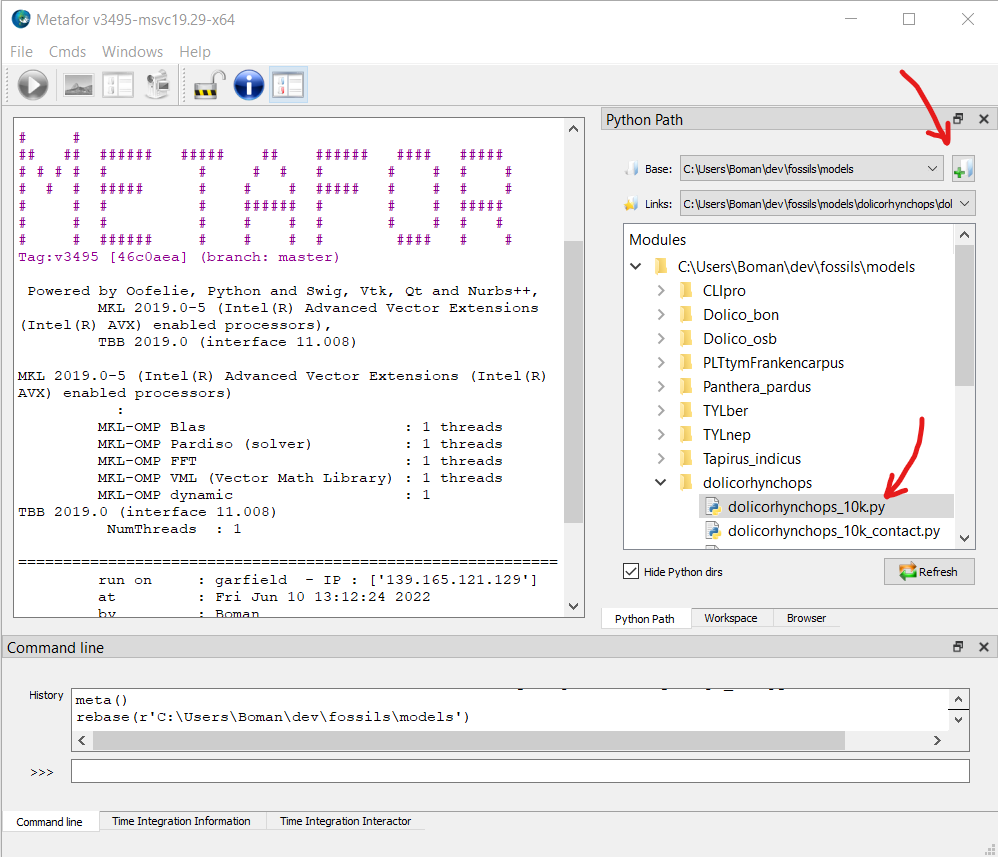Click the add base folder icon
This screenshot has height=857, width=998.
coord(962,169)
